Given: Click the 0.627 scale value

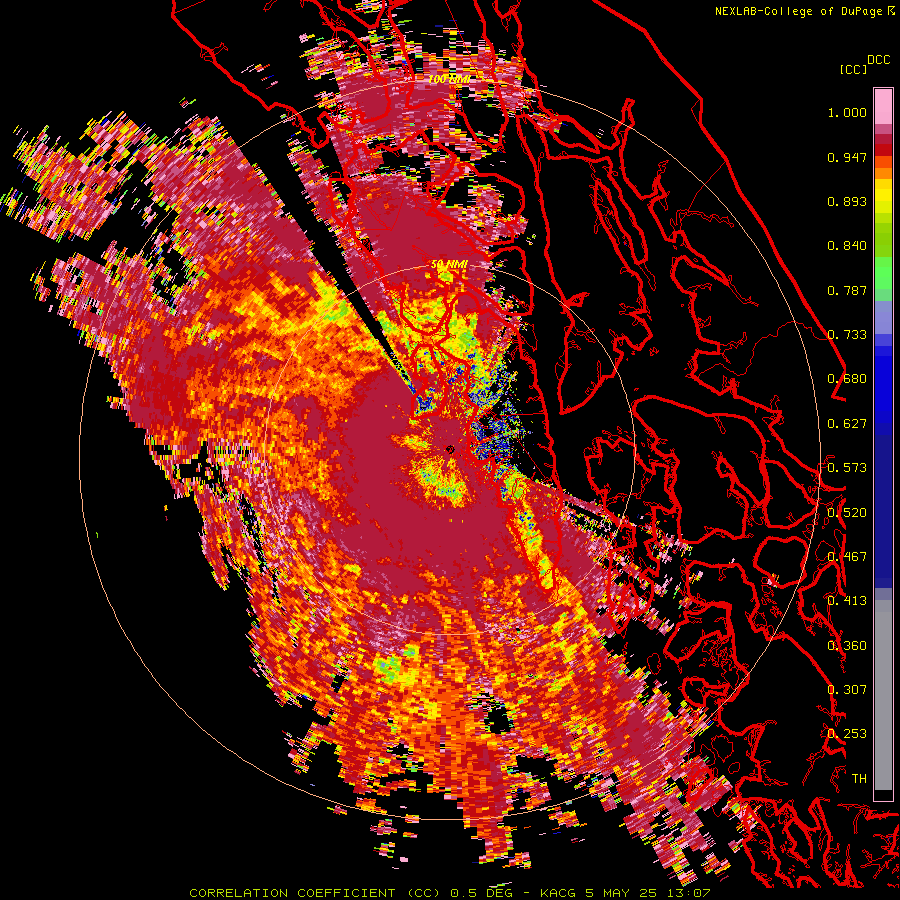Looking at the screenshot, I should (847, 424).
